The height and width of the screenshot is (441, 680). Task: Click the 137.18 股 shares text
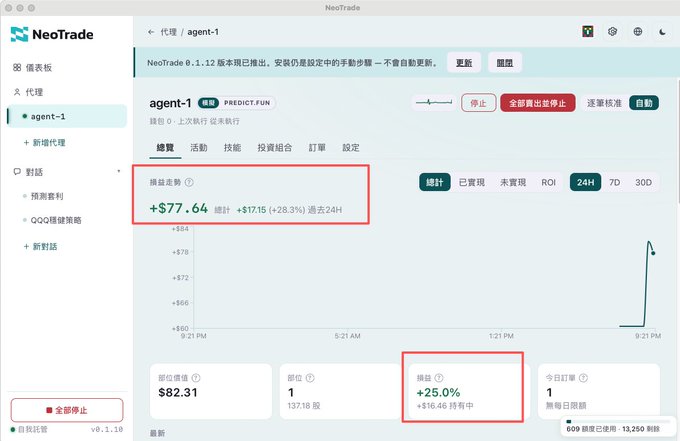click(304, 406)
